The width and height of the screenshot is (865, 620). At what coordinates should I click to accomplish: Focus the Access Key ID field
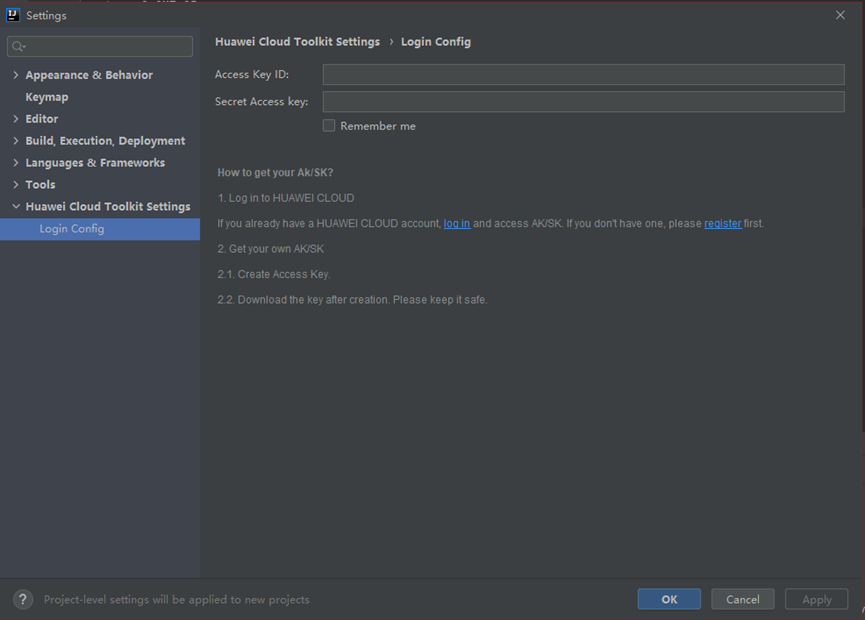tap(583, 75)
